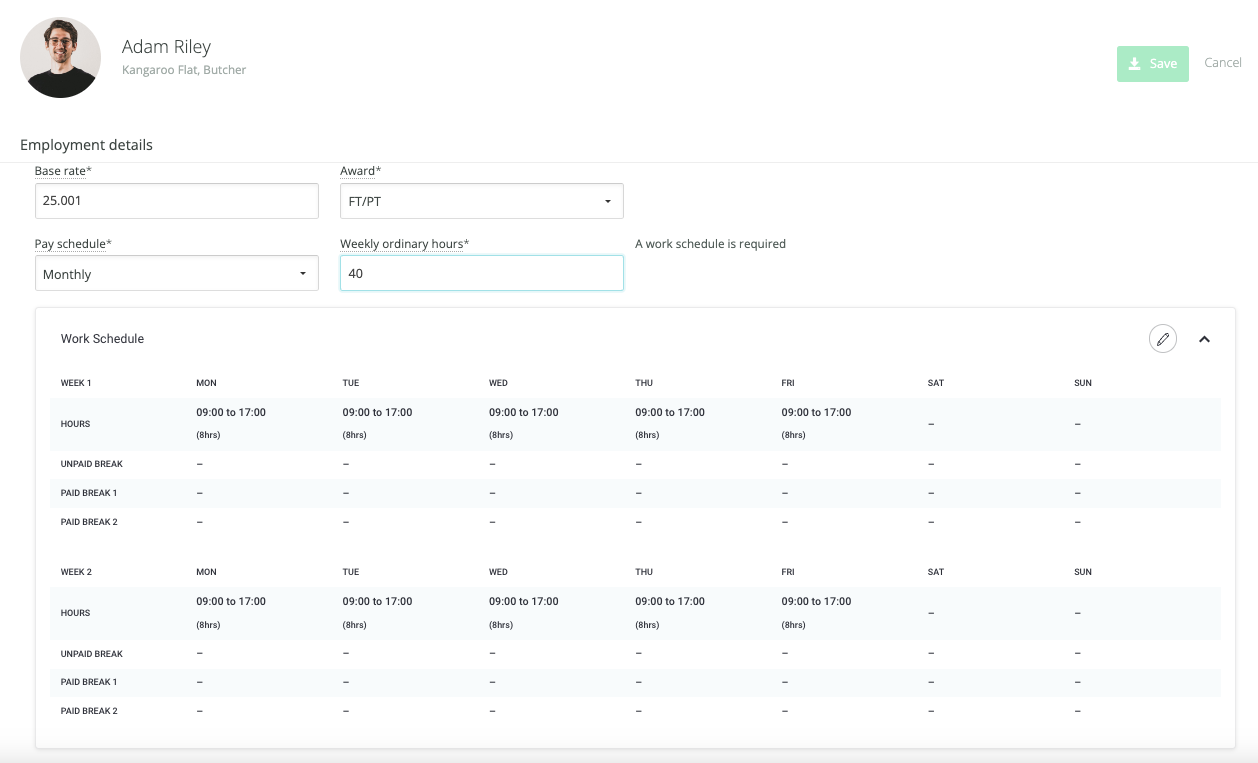Collapse the Work Schedule panel chevron
Screen dimensions: 1258x763
[1204, 339]
